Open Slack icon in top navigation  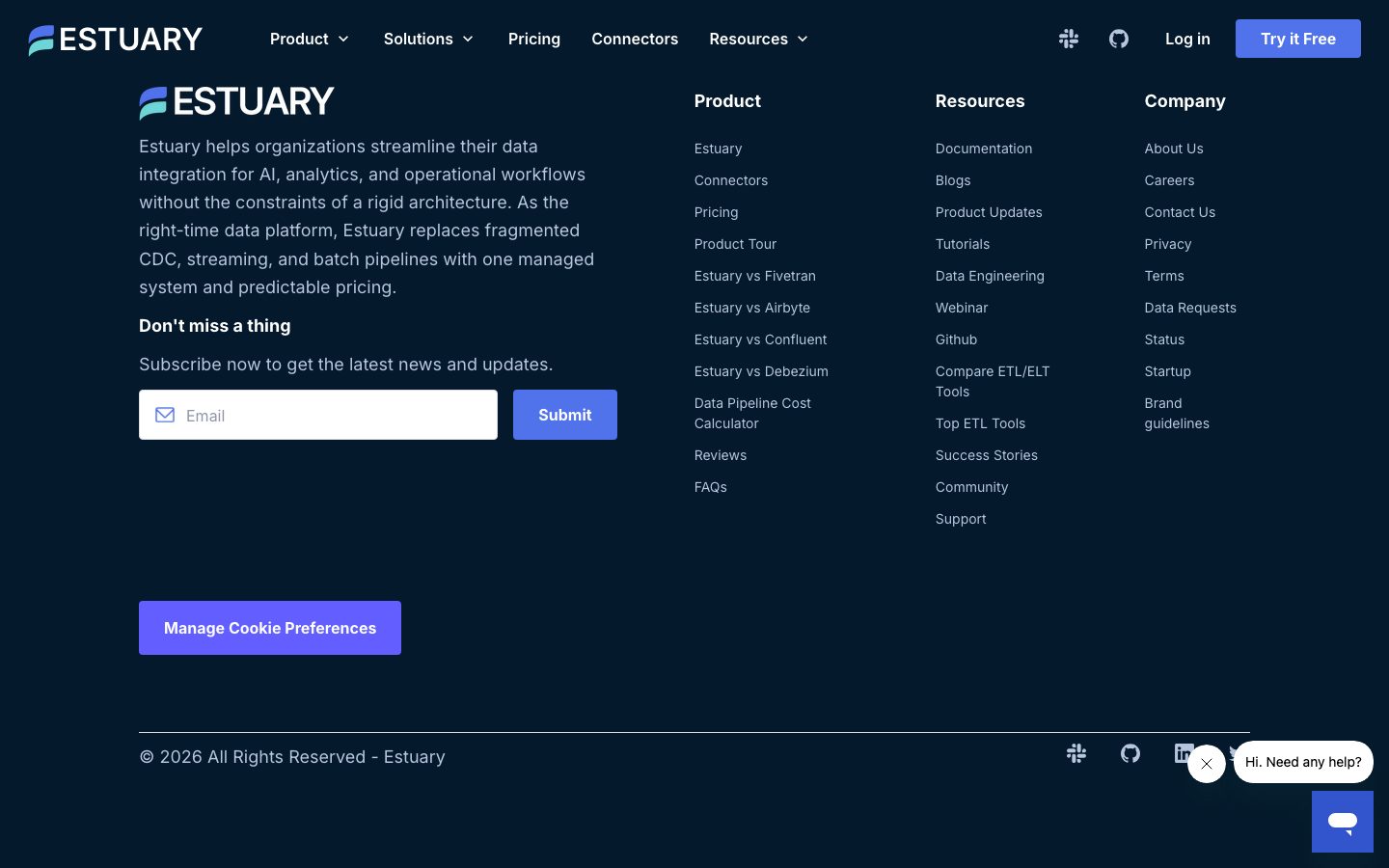[1069, 39]
